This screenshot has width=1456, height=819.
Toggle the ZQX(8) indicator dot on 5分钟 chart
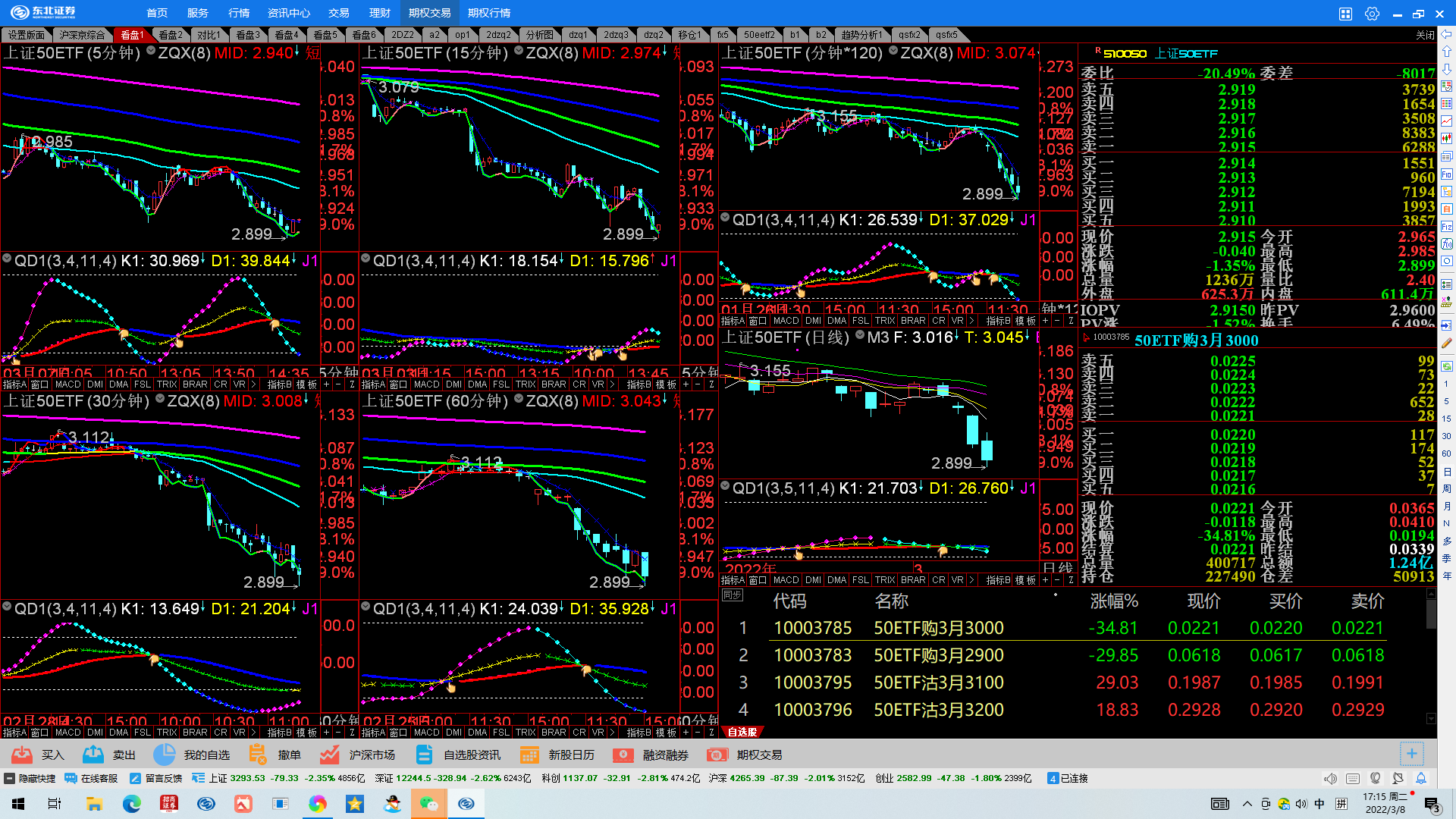tap(151, 51)
